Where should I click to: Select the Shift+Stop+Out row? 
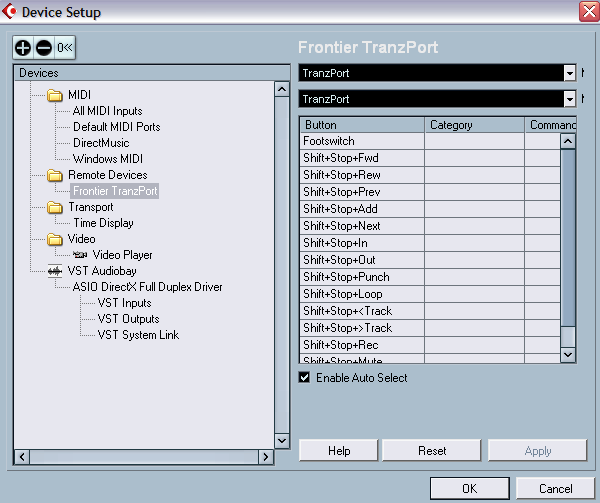(430, 260)
